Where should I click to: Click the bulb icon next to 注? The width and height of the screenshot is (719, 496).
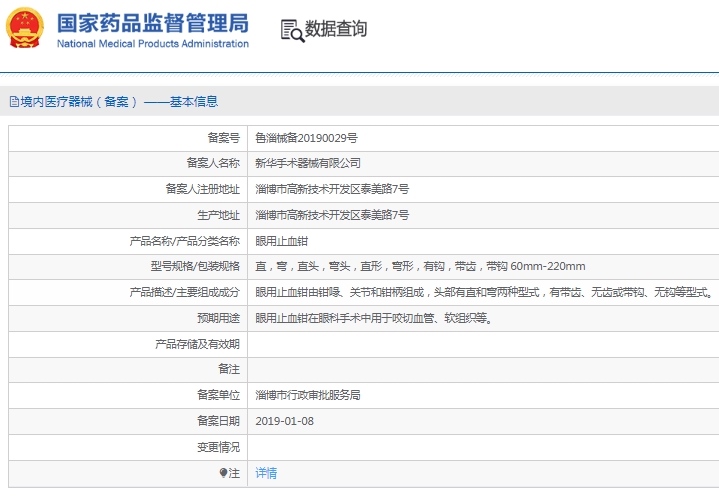pos(223,473)
